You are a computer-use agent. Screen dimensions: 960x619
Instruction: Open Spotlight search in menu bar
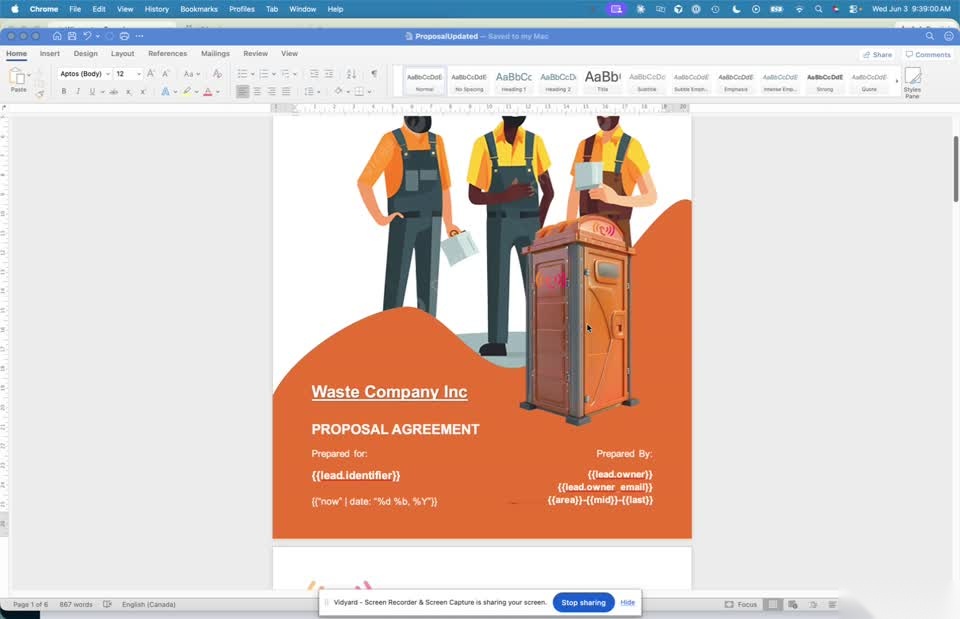819,9
